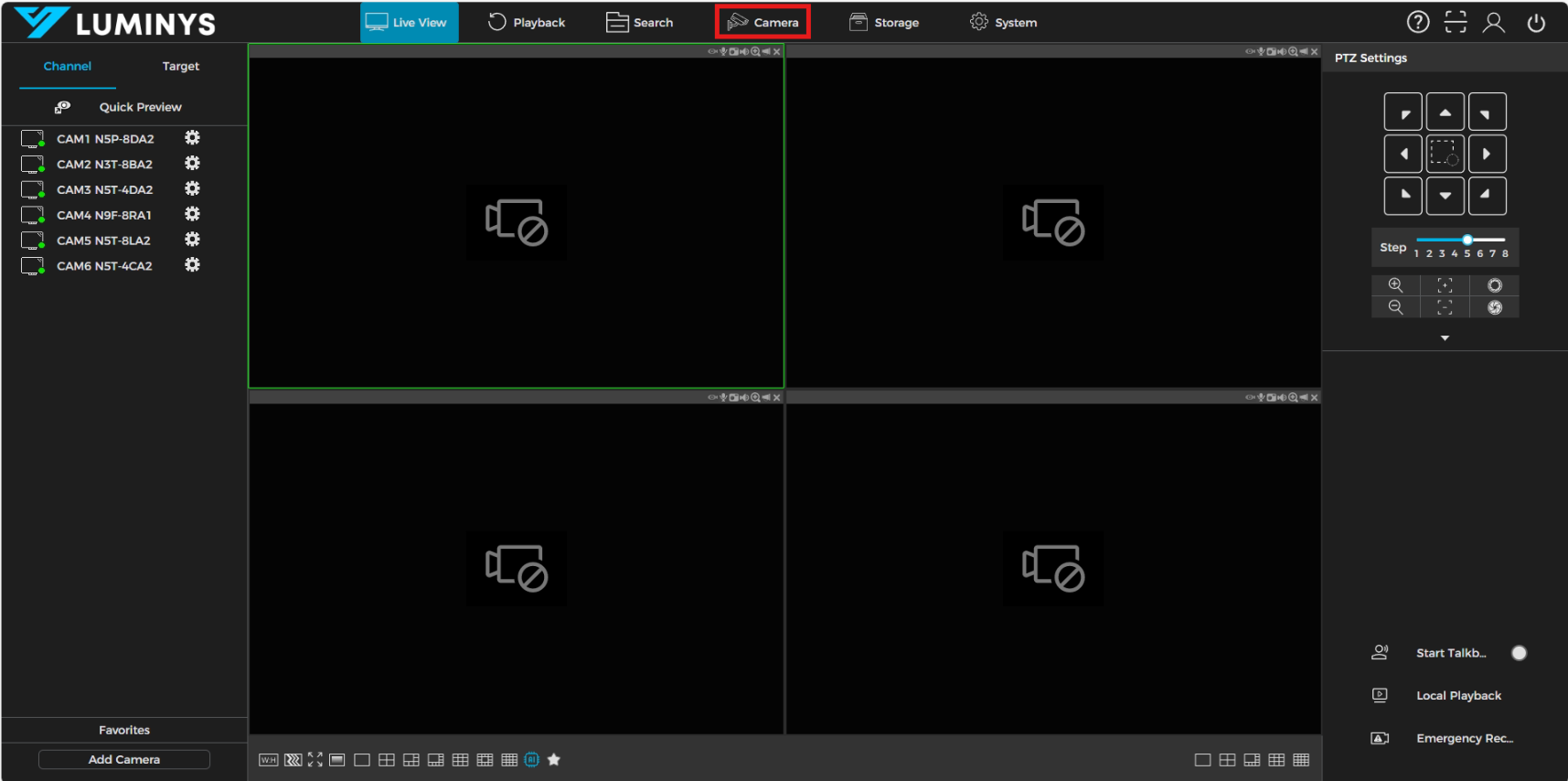Click the Add Camera button
The image size is (1568, 781).
coord(124,760)
